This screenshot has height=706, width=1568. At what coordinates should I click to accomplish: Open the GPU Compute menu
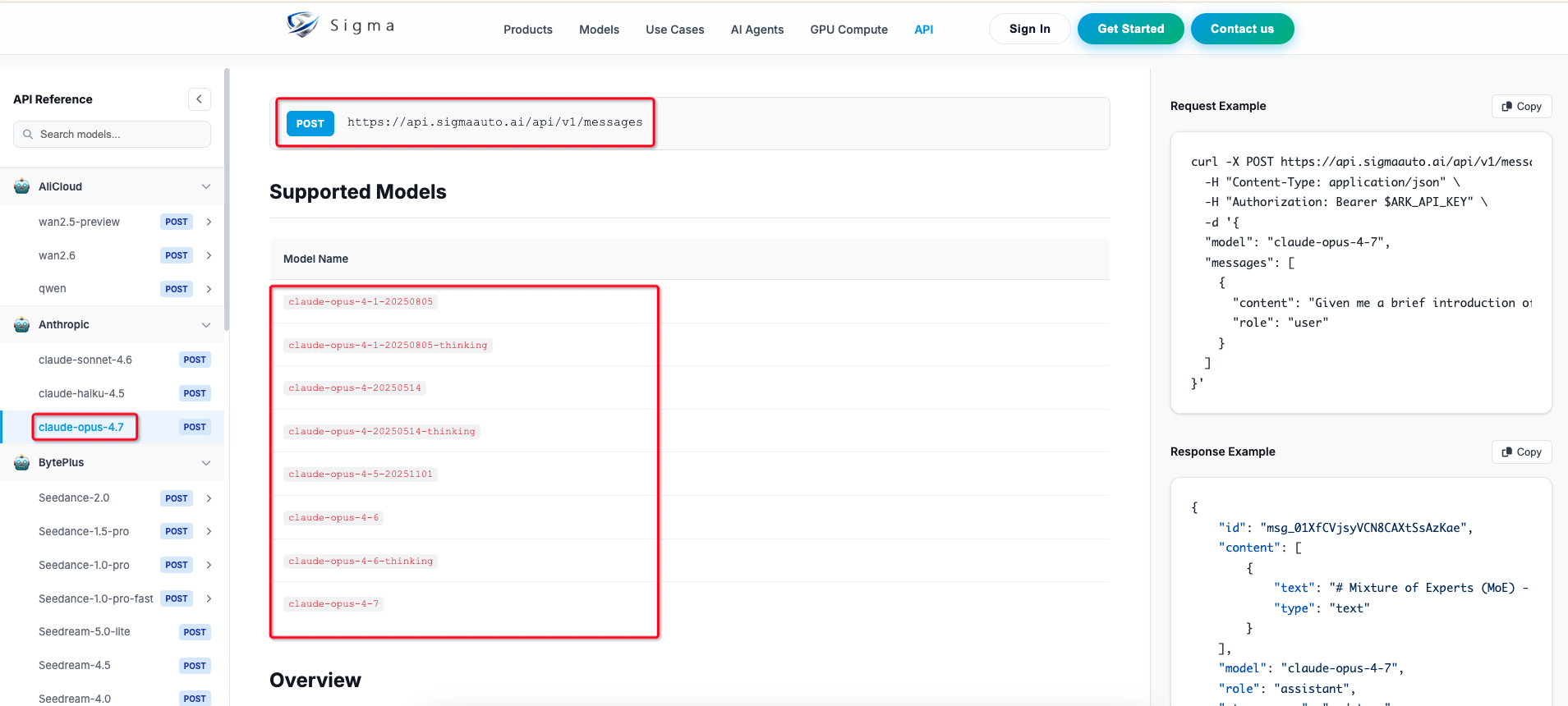click(x=849, y=30)
